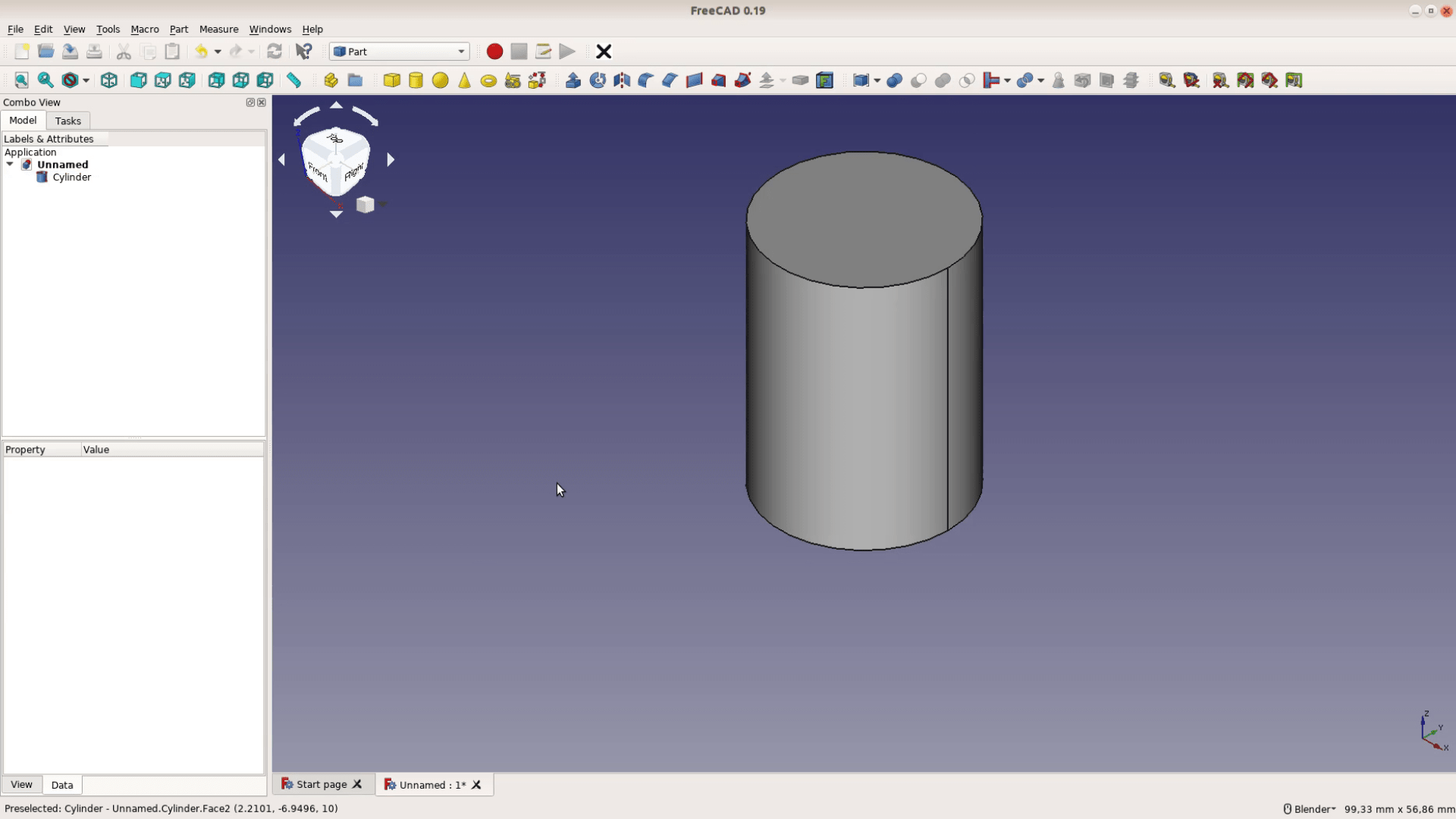This screenshot has width=1456, height=819.
Task: Click the Value column header
Action: coord(96,450)
